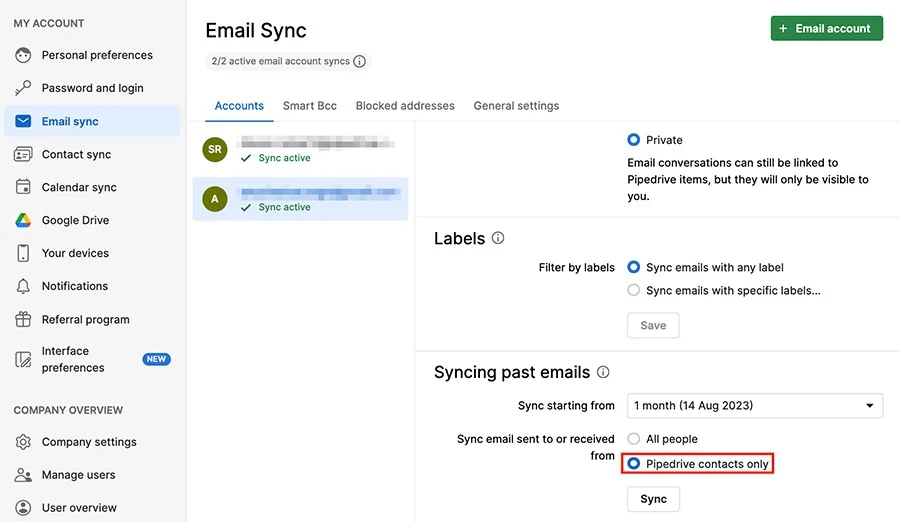Click info icon beside Labels heading
900x522 pixels.
click(498, 238)
